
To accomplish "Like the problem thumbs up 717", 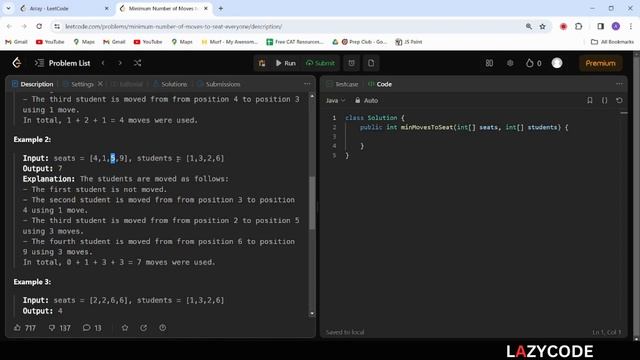I will (x=25, y=328).
